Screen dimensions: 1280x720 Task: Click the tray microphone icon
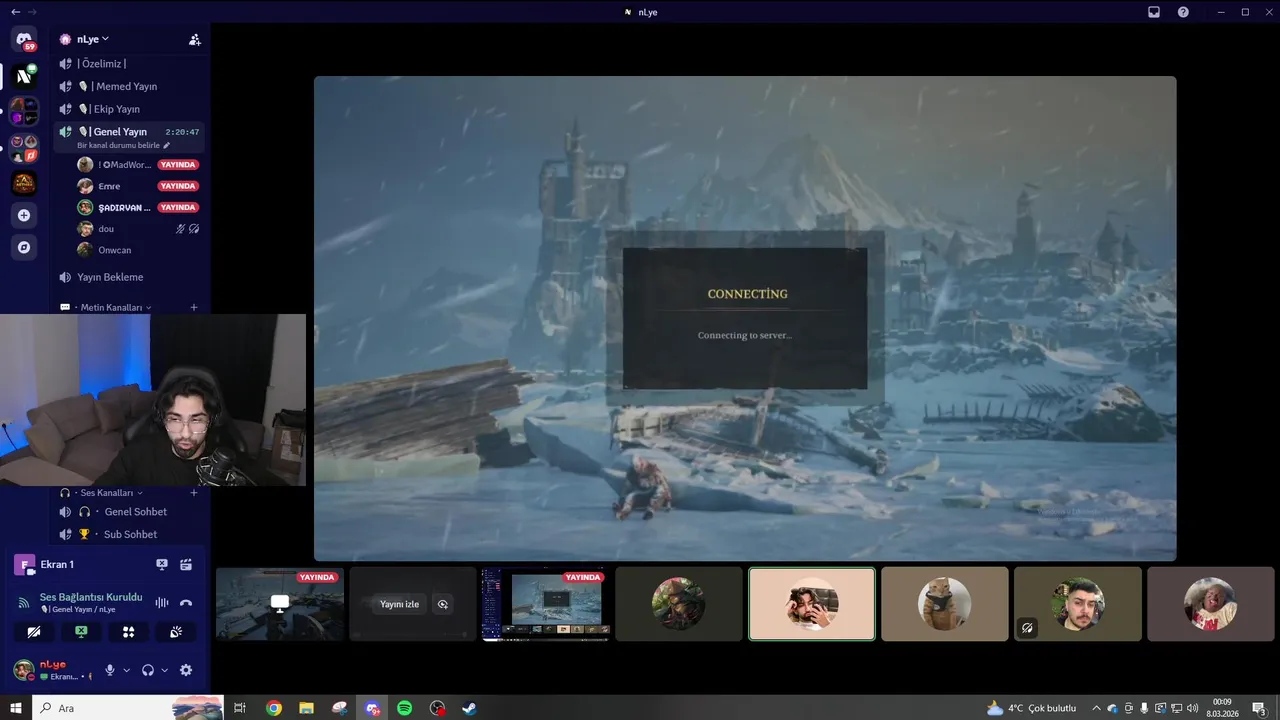1145,708
